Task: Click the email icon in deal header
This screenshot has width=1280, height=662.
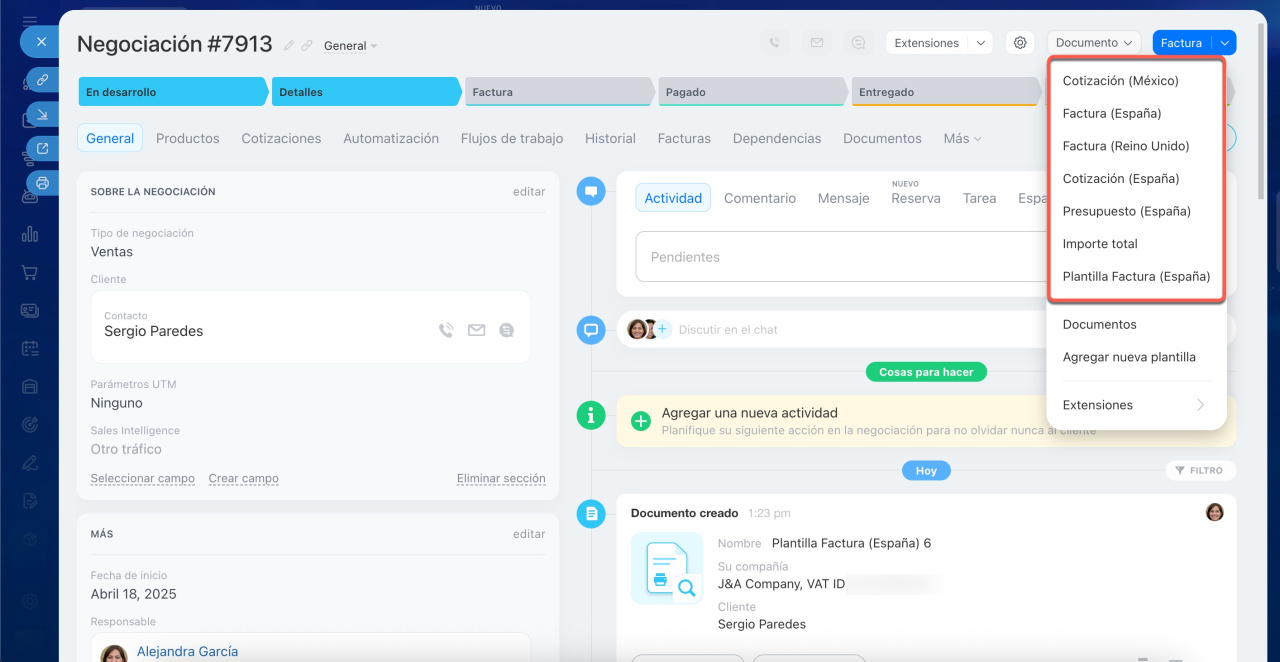Action: (817, 43)
